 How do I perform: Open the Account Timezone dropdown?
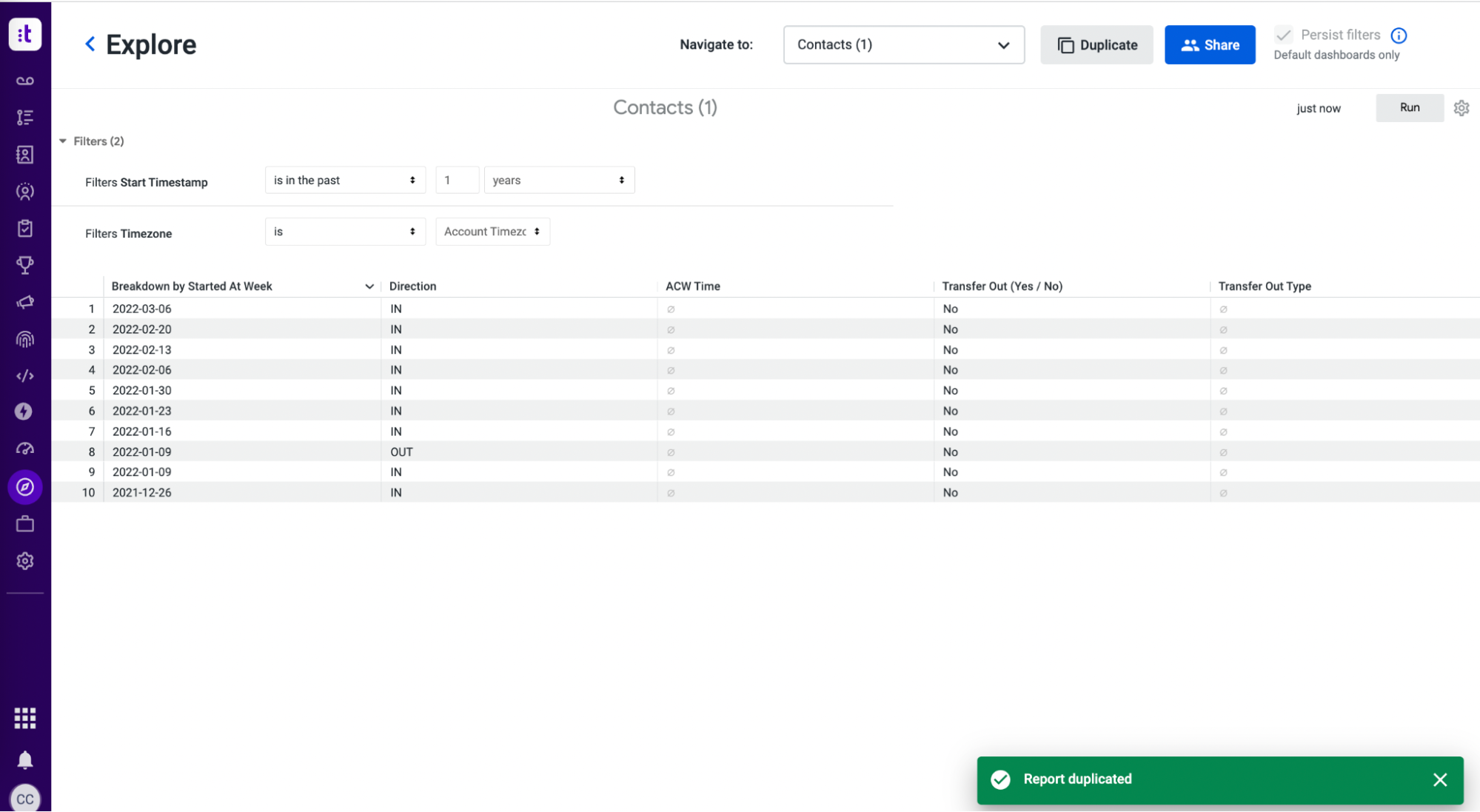(x=492, y=232)
